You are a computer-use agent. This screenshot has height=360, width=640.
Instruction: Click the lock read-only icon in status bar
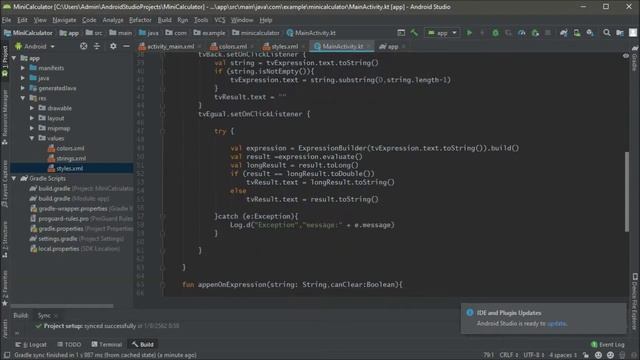click(x=586, y=355)
